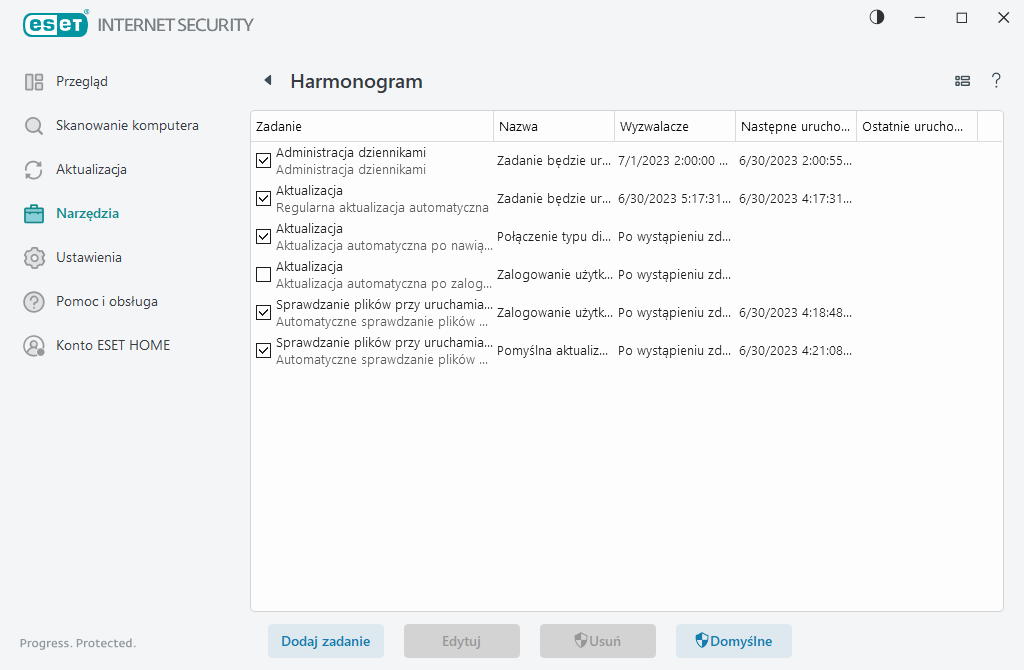This screenshot has height=670, width=1024.
Task: Click the Konto ESET HOME user icon
Action: [34, 346]
